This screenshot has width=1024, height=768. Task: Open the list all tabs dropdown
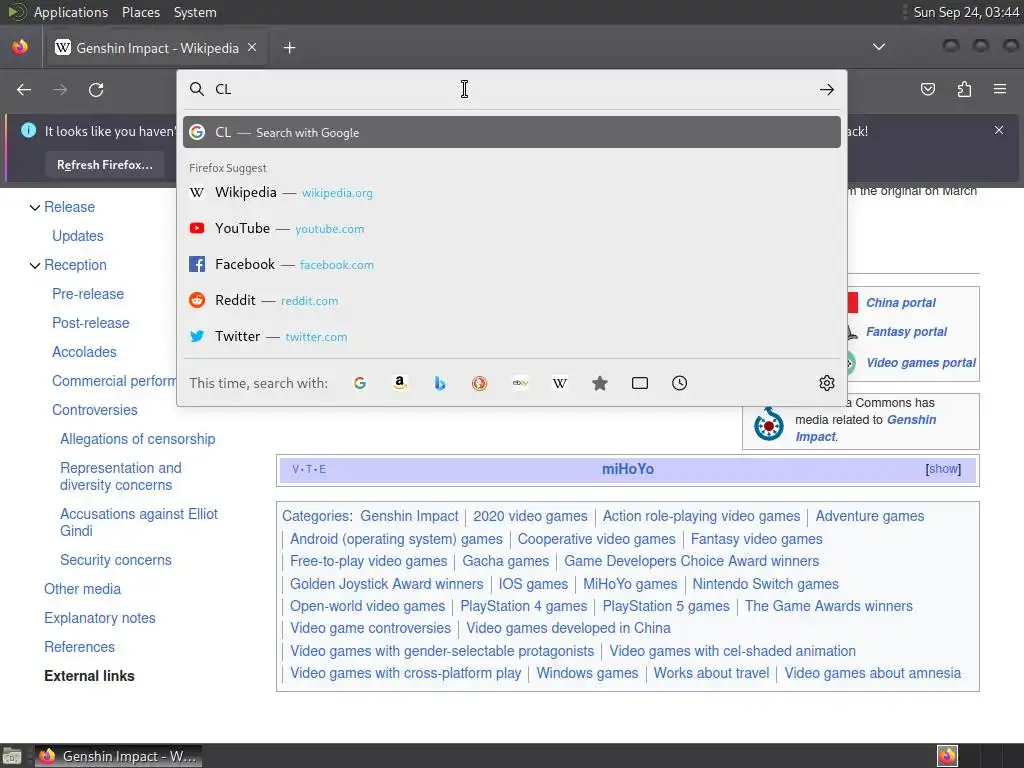pos(879,47)
